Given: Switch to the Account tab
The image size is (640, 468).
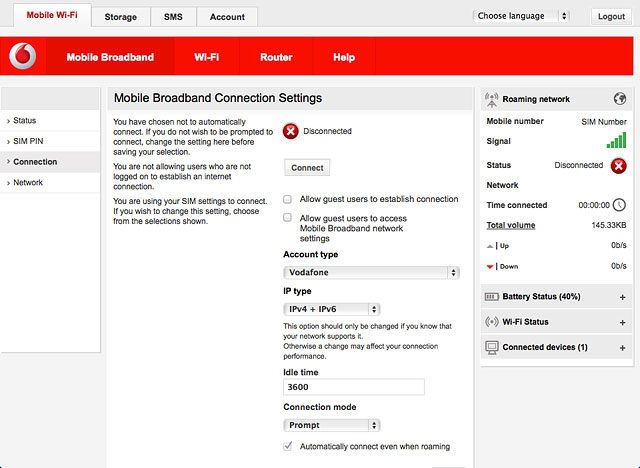Looking at the screenshot, I should (227, 17).
